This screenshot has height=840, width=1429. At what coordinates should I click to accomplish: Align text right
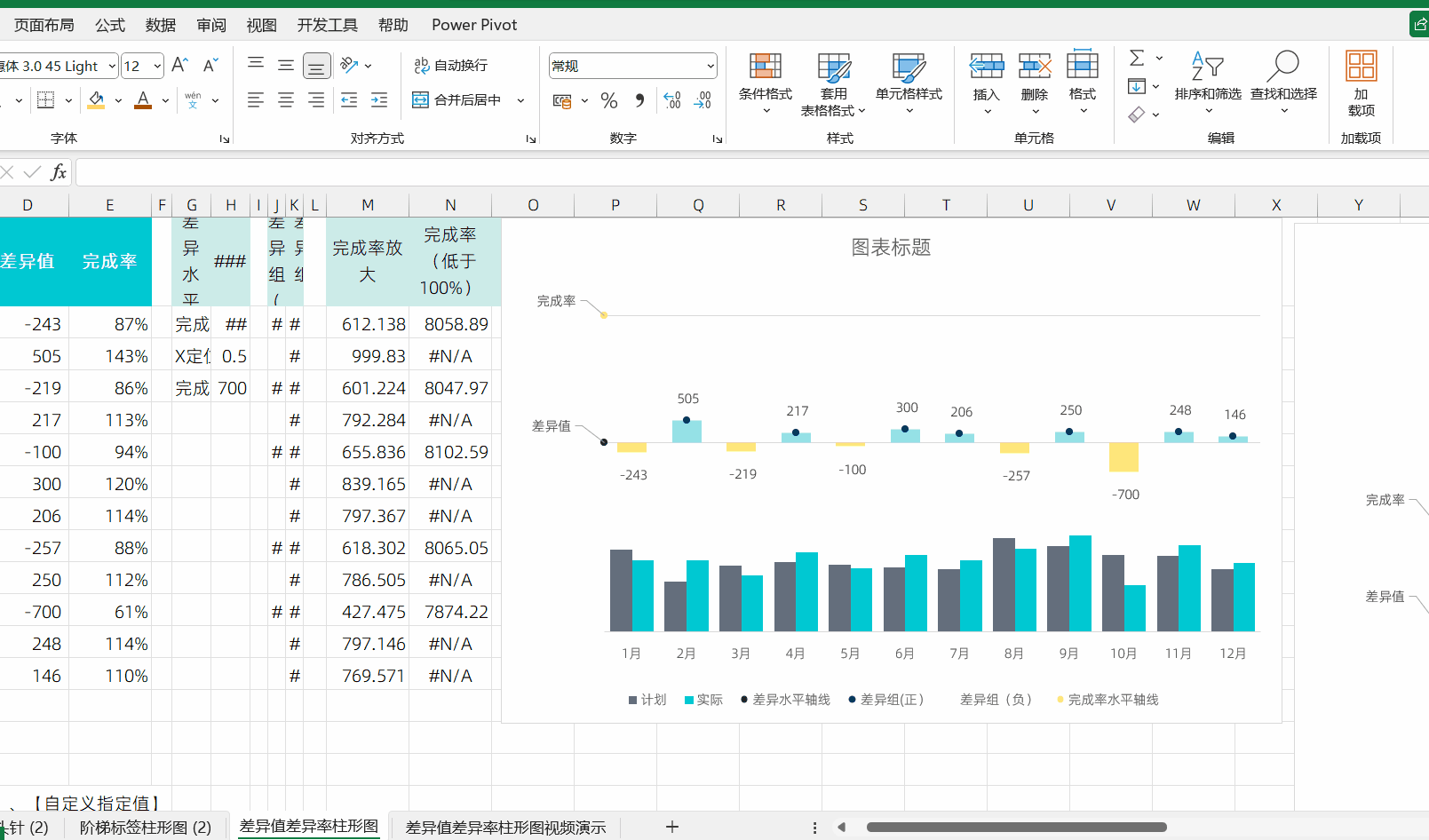[x=316, y=100]
